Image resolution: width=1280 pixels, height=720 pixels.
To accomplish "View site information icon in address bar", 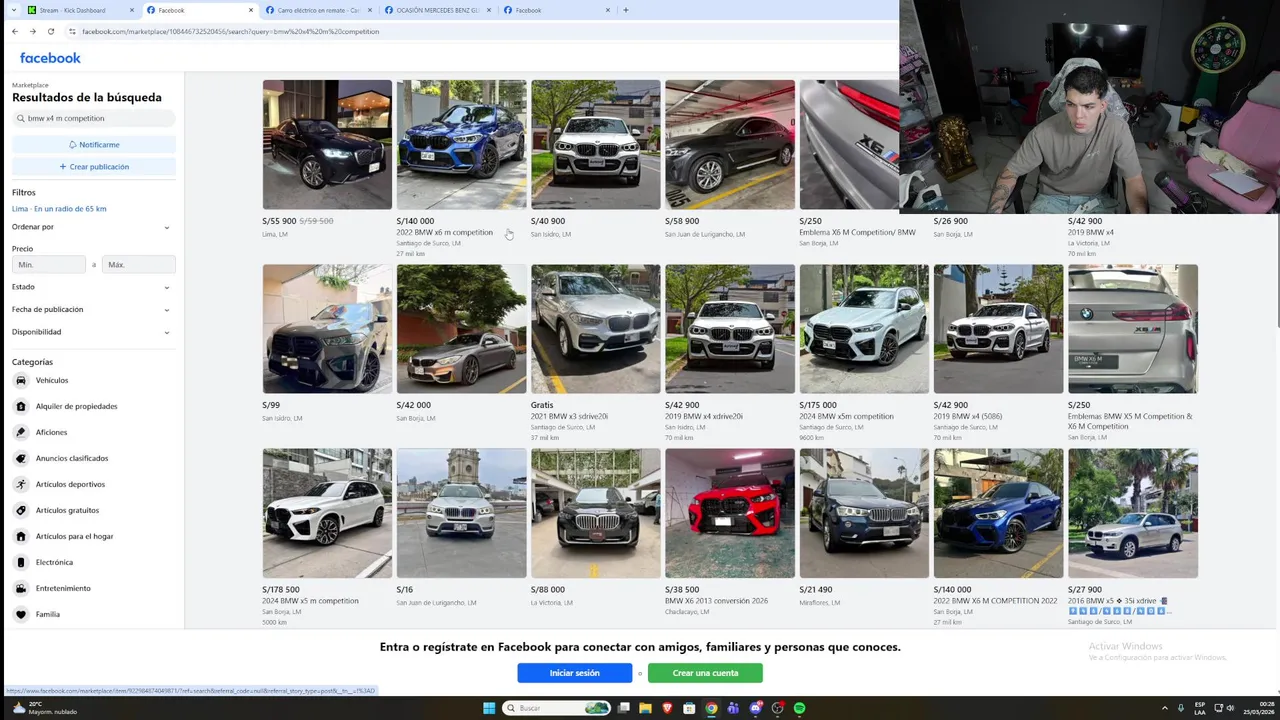I will 72,31.
